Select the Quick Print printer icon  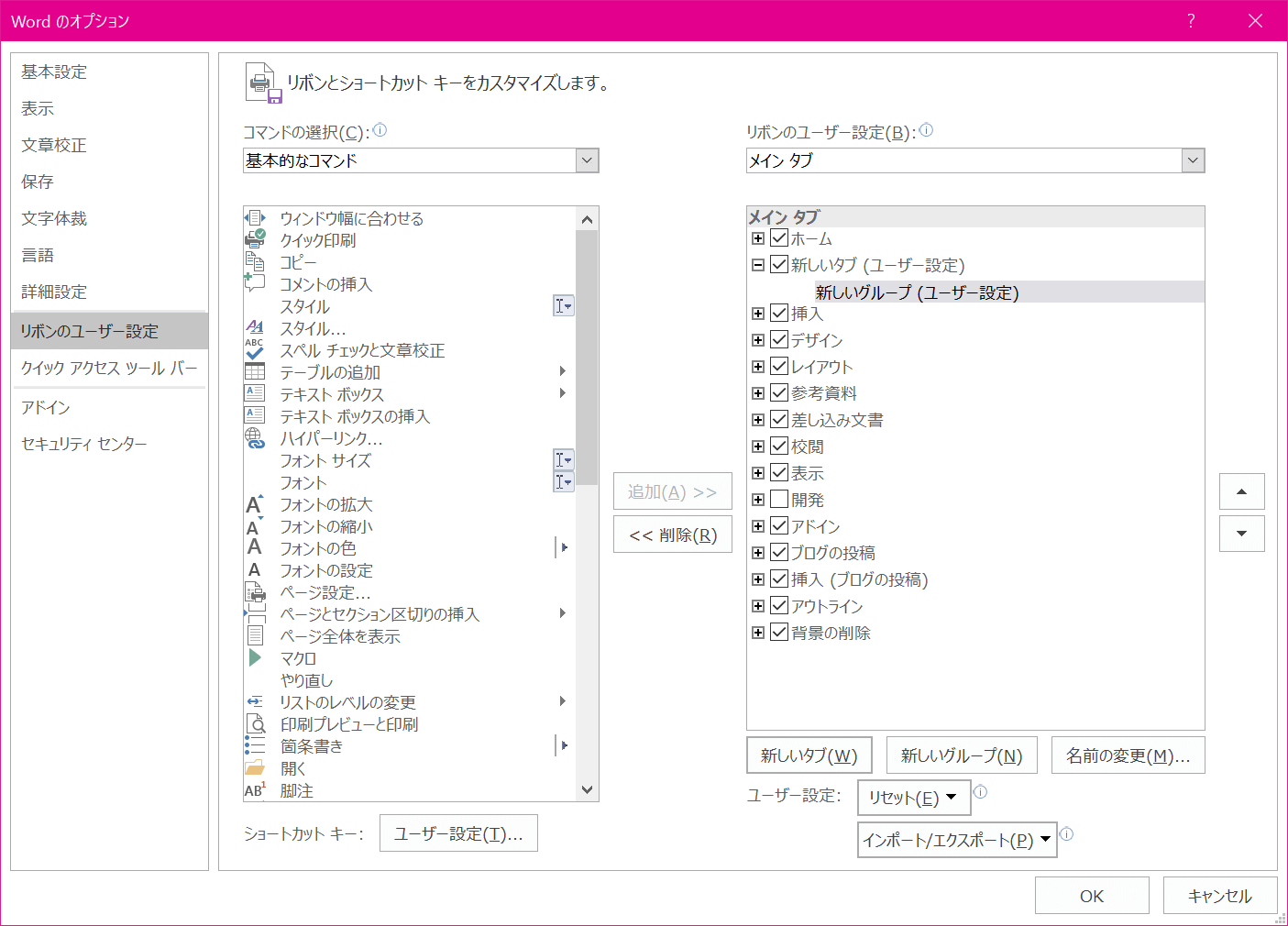pos(255,240)
